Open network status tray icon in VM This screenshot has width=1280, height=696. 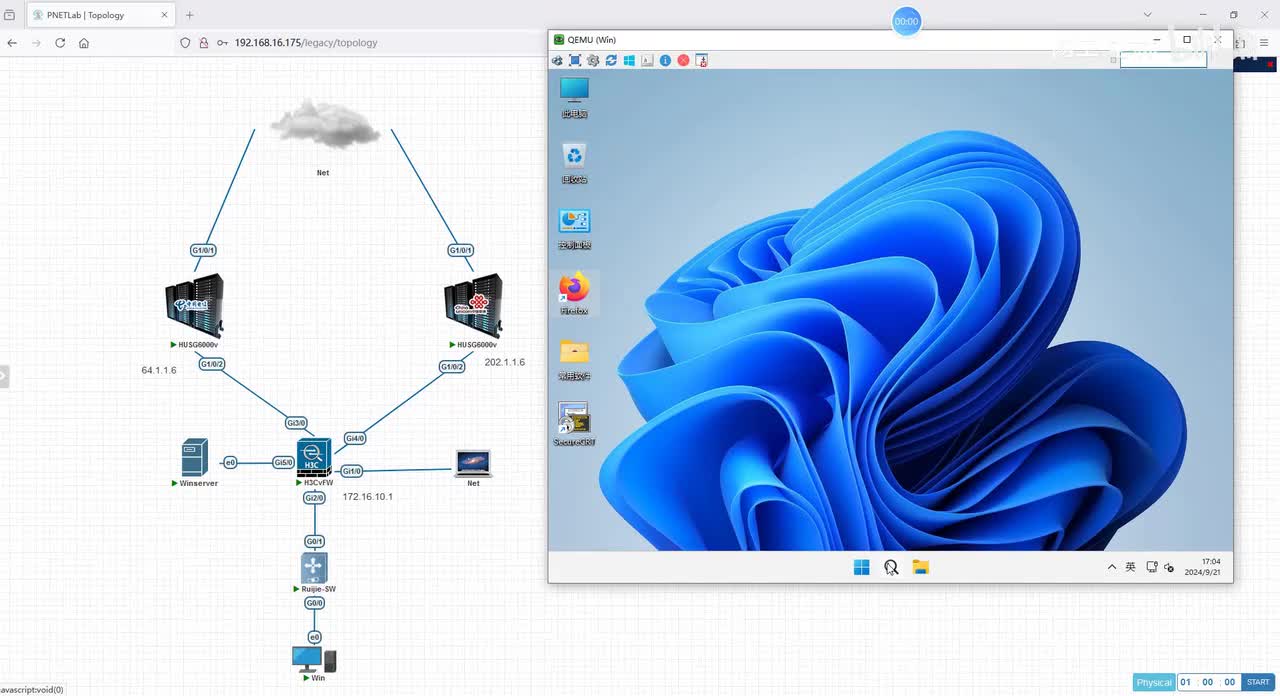1152,567
